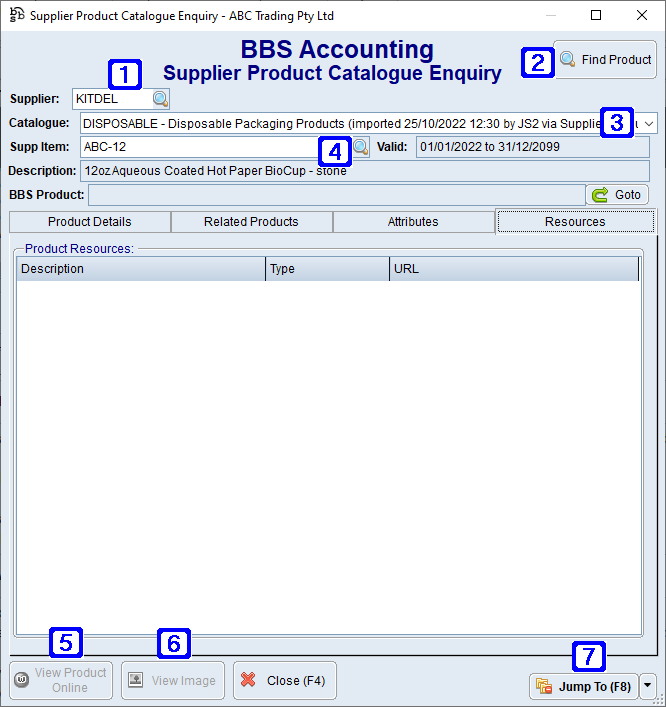The width and height of the screenshot is (666, 707).
Task: Click the item Description field
Action: (x=365, y=171)
